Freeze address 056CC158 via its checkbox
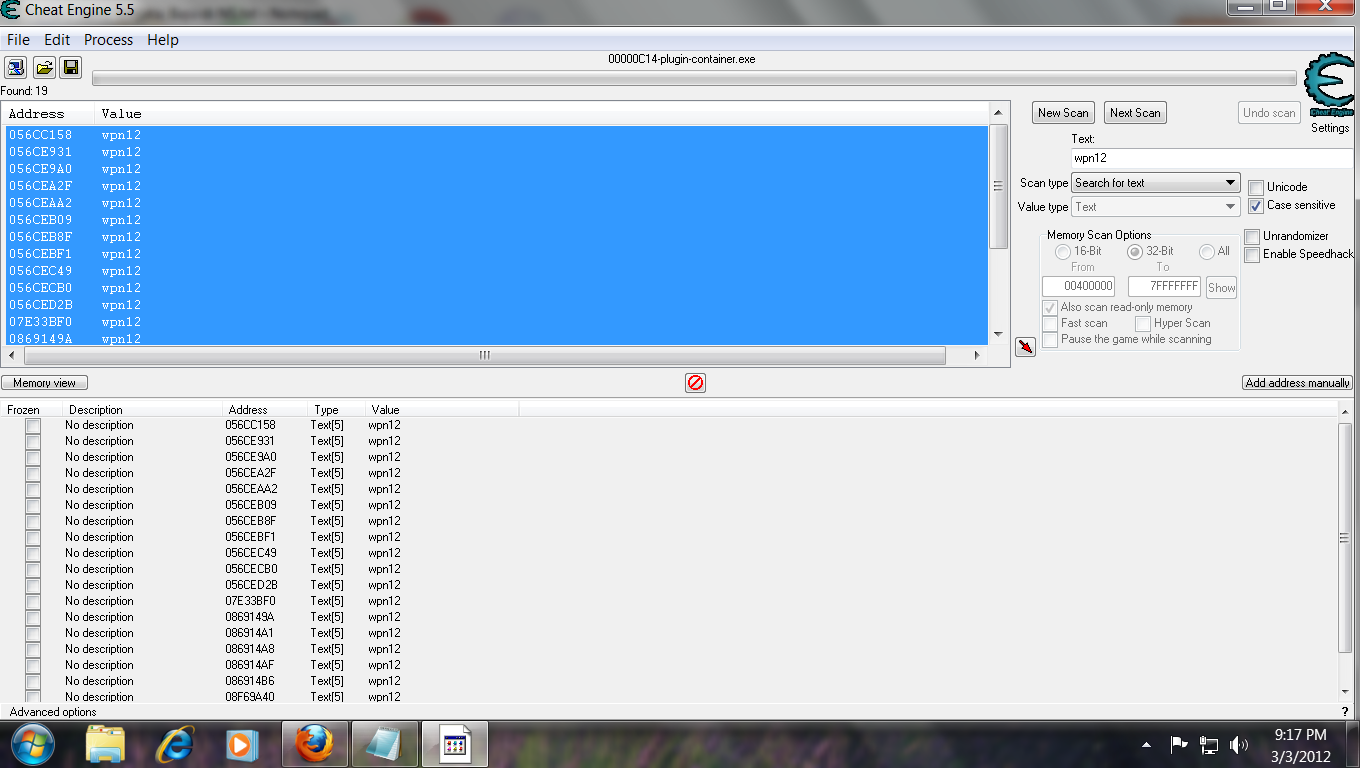Screen dimensions: 1360x768 pos(33,426)
